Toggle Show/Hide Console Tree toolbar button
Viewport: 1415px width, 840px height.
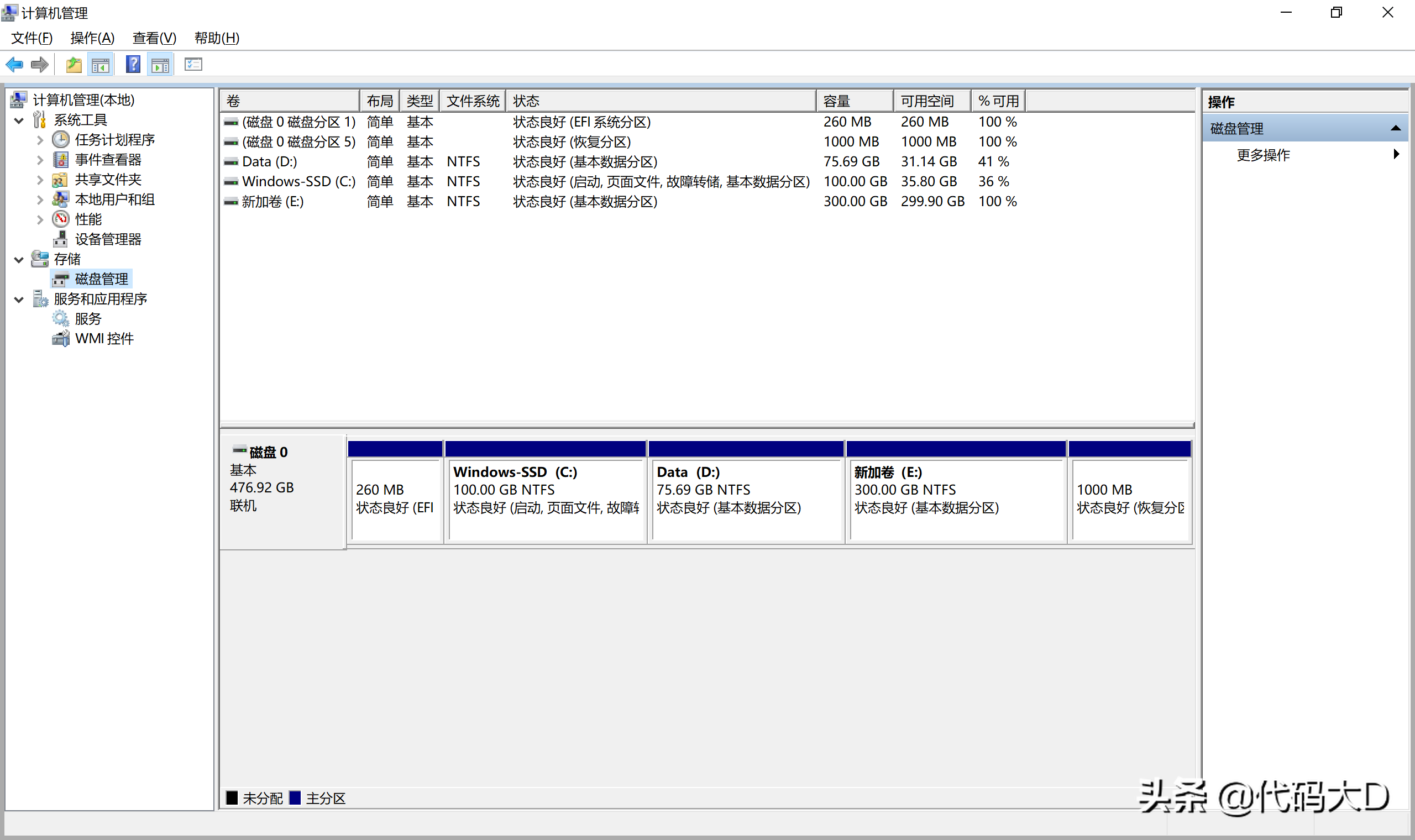pyautogui.click(x=101, y=65)
